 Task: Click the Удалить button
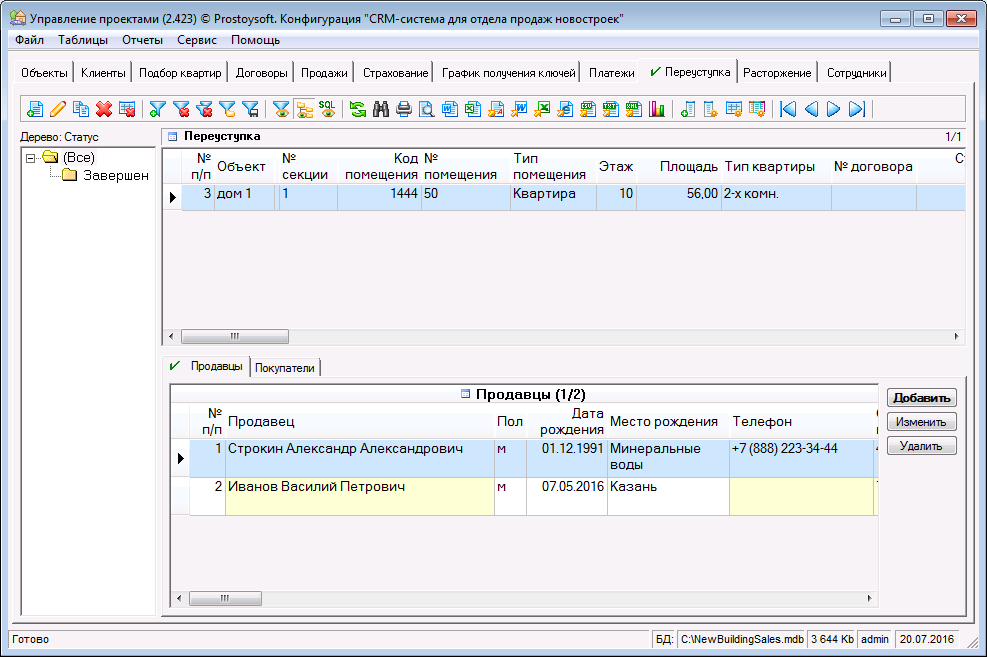(x=921, y=446)
